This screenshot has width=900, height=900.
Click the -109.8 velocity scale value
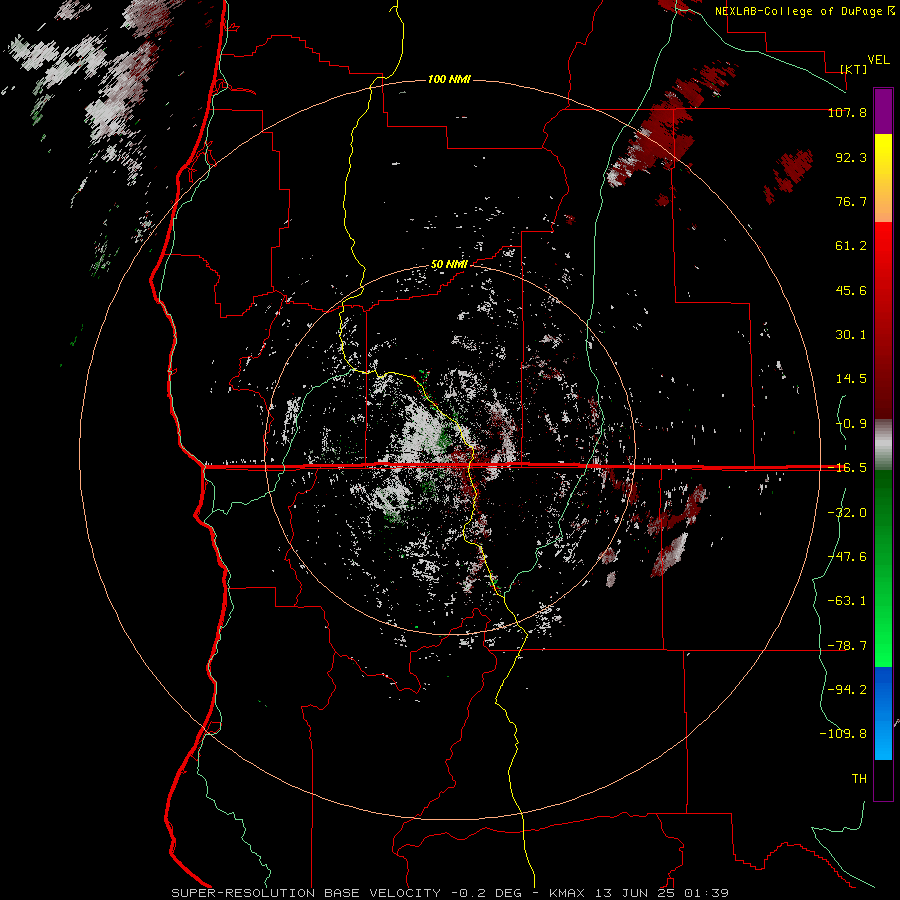click(x=843, y=734)
